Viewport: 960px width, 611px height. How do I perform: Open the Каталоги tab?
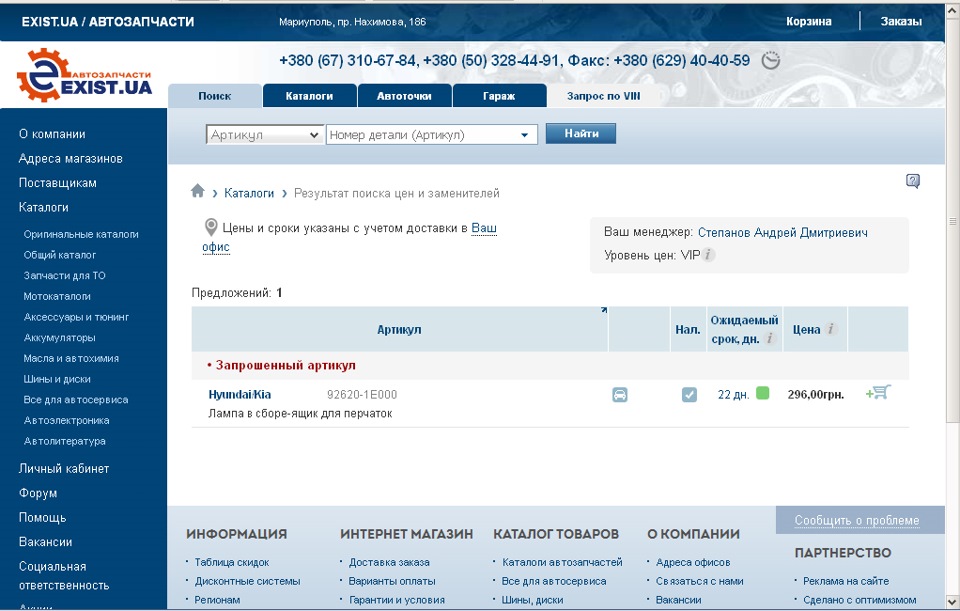309,96
